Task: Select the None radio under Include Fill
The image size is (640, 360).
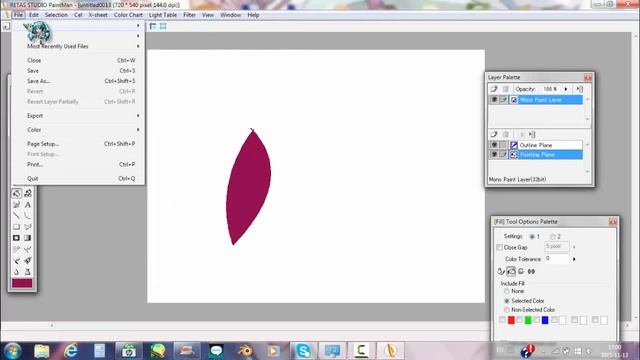Action: coord(507,291)
